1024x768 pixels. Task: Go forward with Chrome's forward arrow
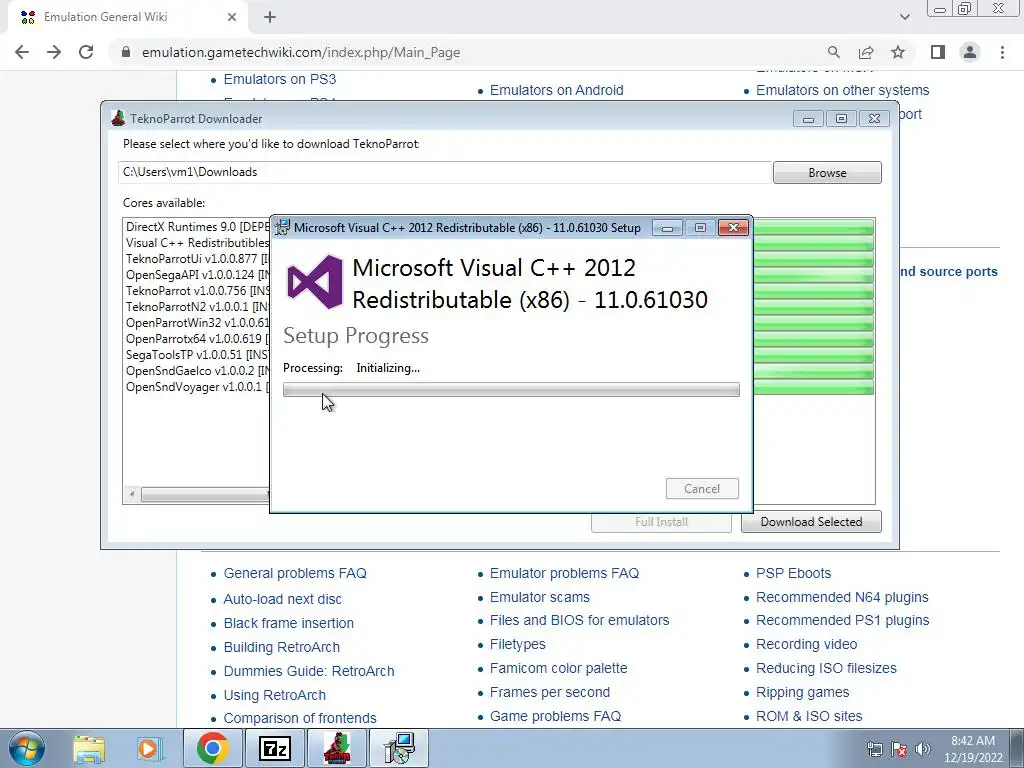[54, 52]
